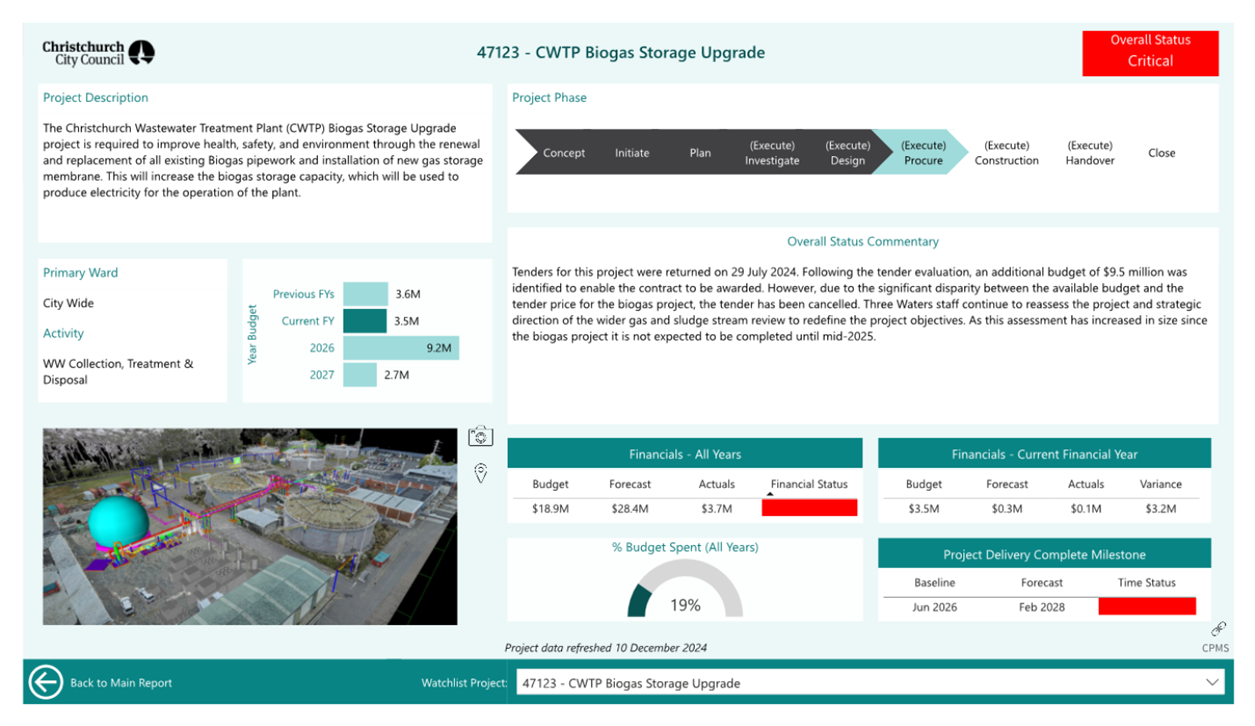The width and height of the screenshot is (1255, 726).
Task: Select the Plan phase step
Action: point(700,153)
